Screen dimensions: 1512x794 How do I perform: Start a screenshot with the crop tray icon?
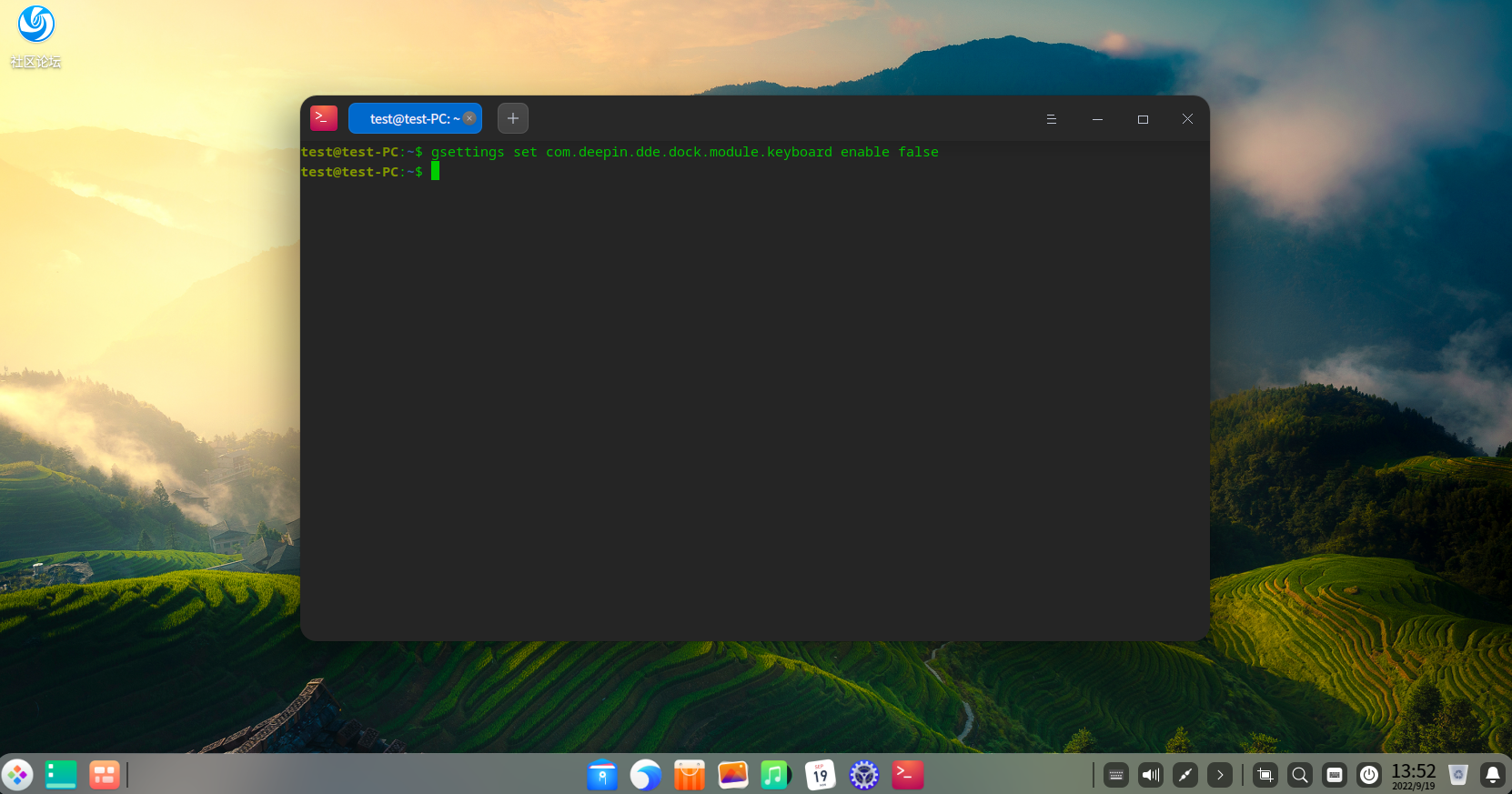pos(1265,775)
